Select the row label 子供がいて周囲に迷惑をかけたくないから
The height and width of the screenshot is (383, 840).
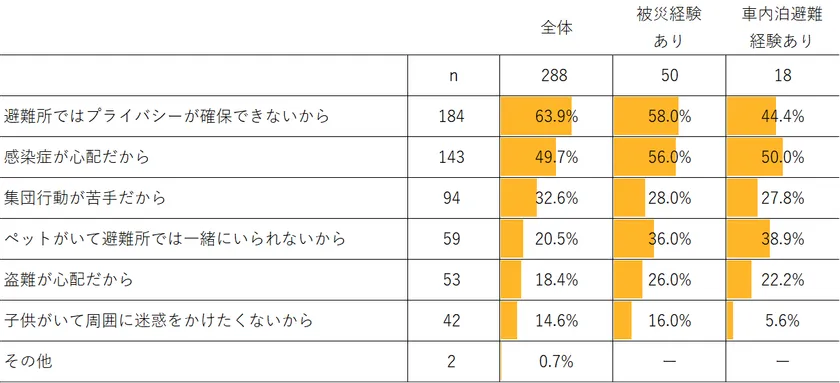pos(158,320)
